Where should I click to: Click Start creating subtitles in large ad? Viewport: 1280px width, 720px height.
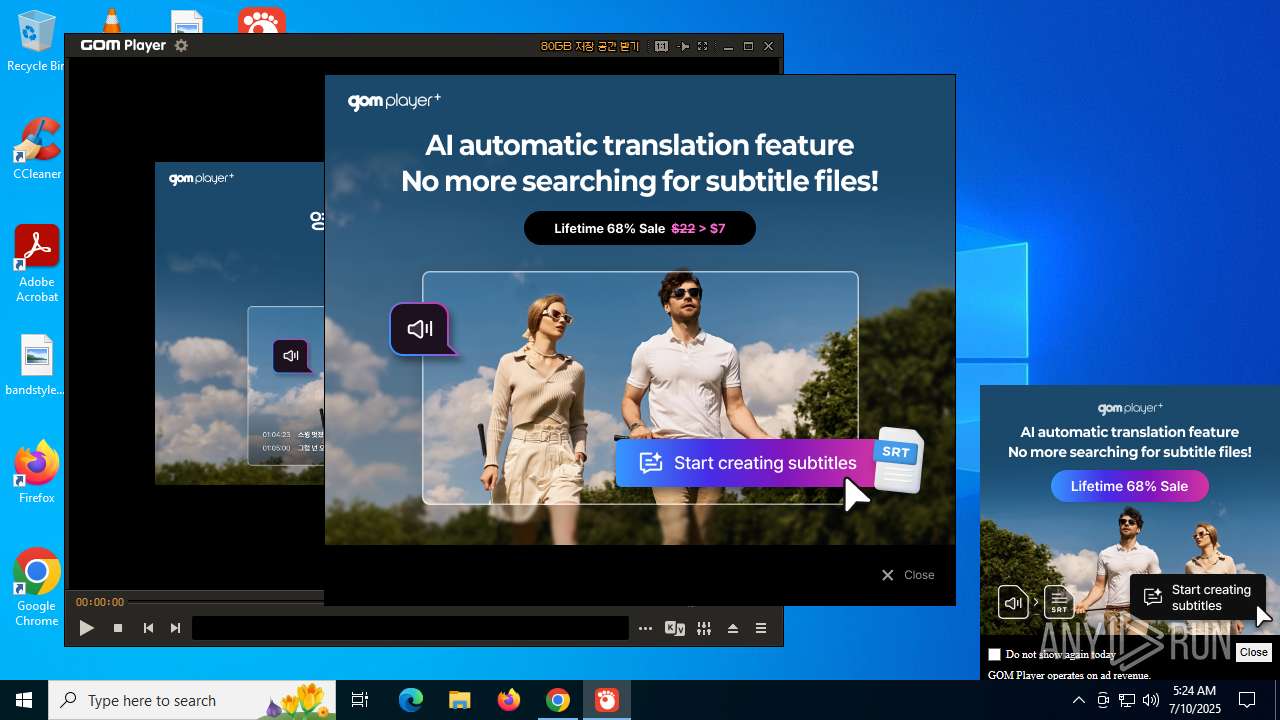pyautogui.click(x=745, y=463)
